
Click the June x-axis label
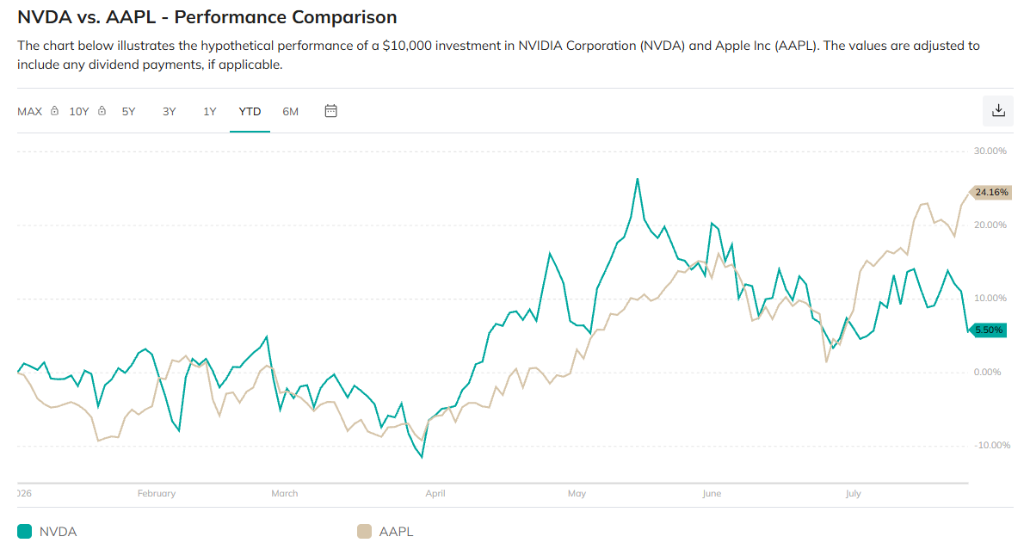(x=712, y=493)
